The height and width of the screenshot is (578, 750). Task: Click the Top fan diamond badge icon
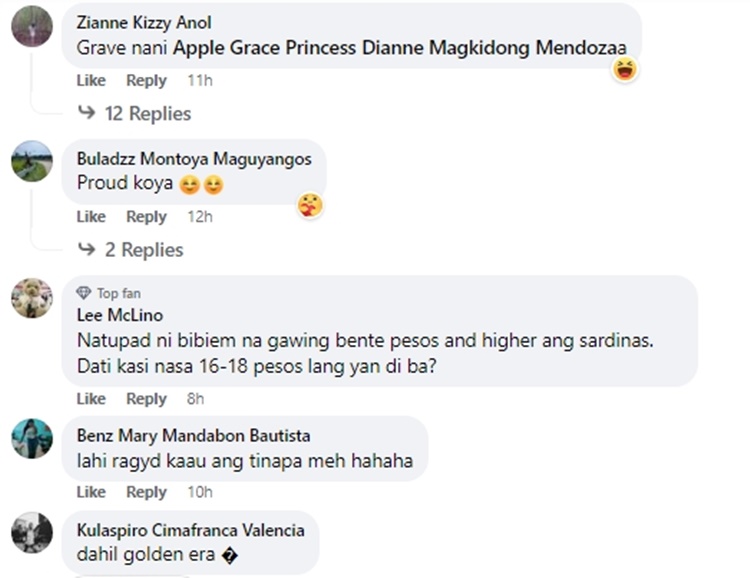pos(84,293)
